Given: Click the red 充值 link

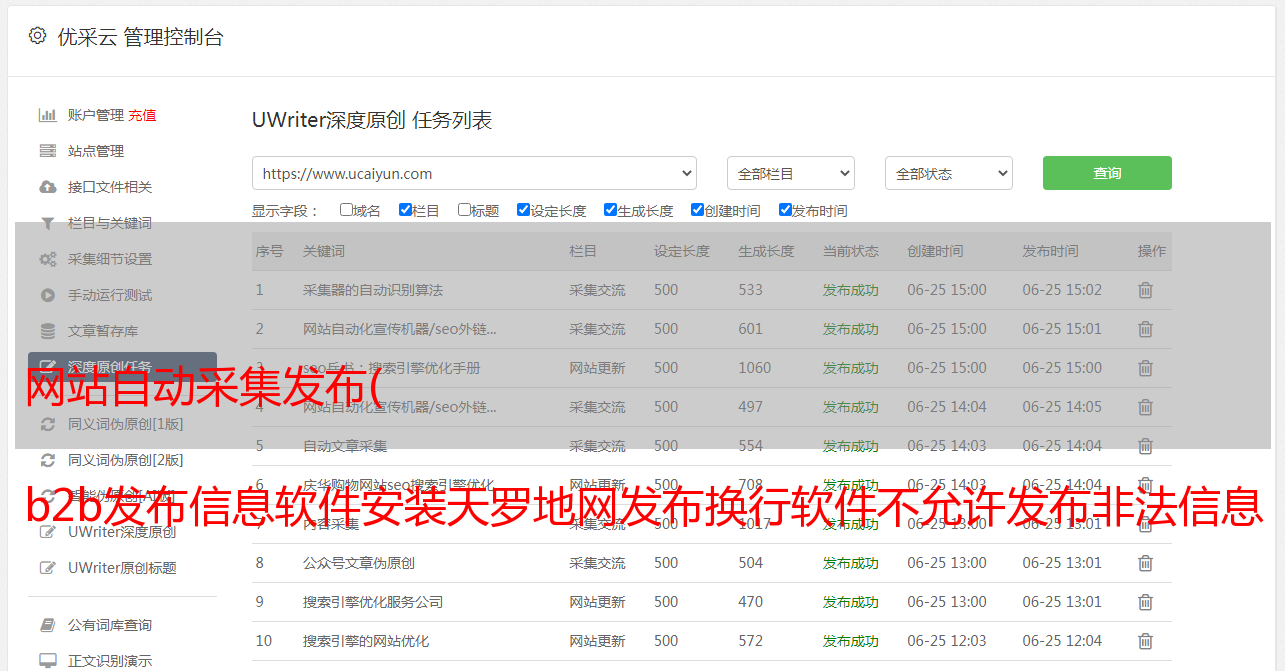Looking at the screenshot, I should pos(142,115).
